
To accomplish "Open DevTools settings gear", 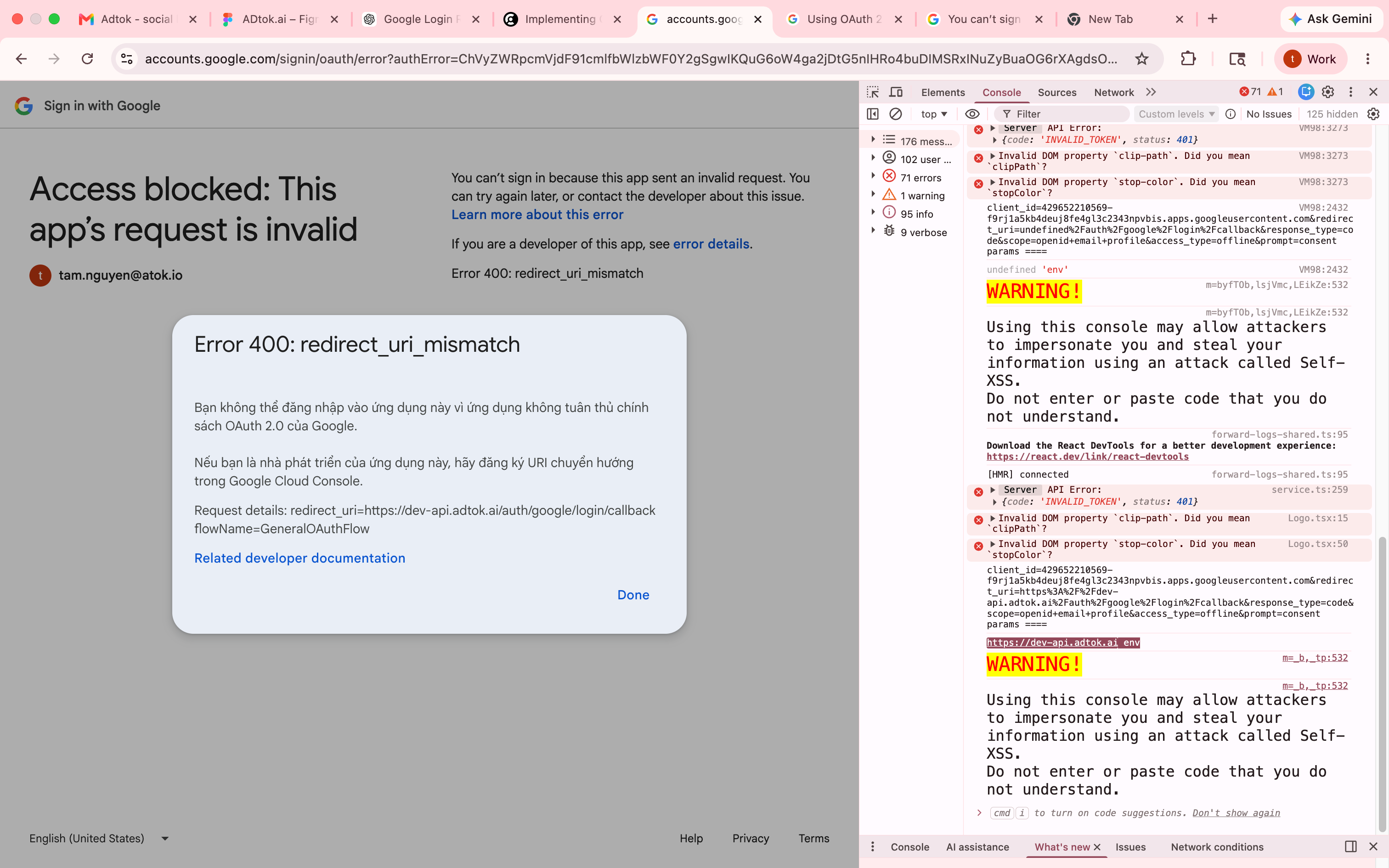I will click(1327, 92).
